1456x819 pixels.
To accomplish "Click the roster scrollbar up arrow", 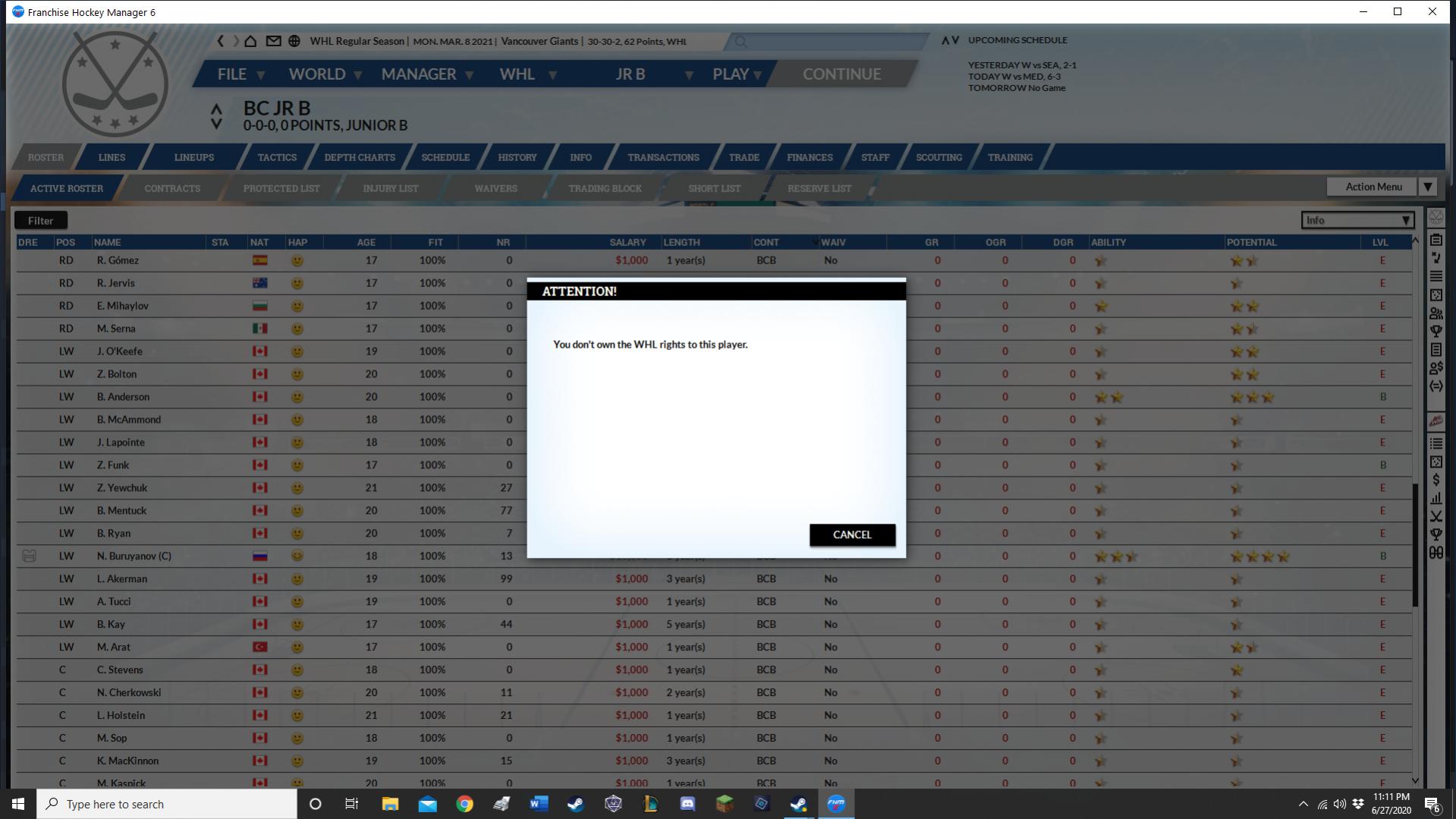I will tap(1415, 241).
